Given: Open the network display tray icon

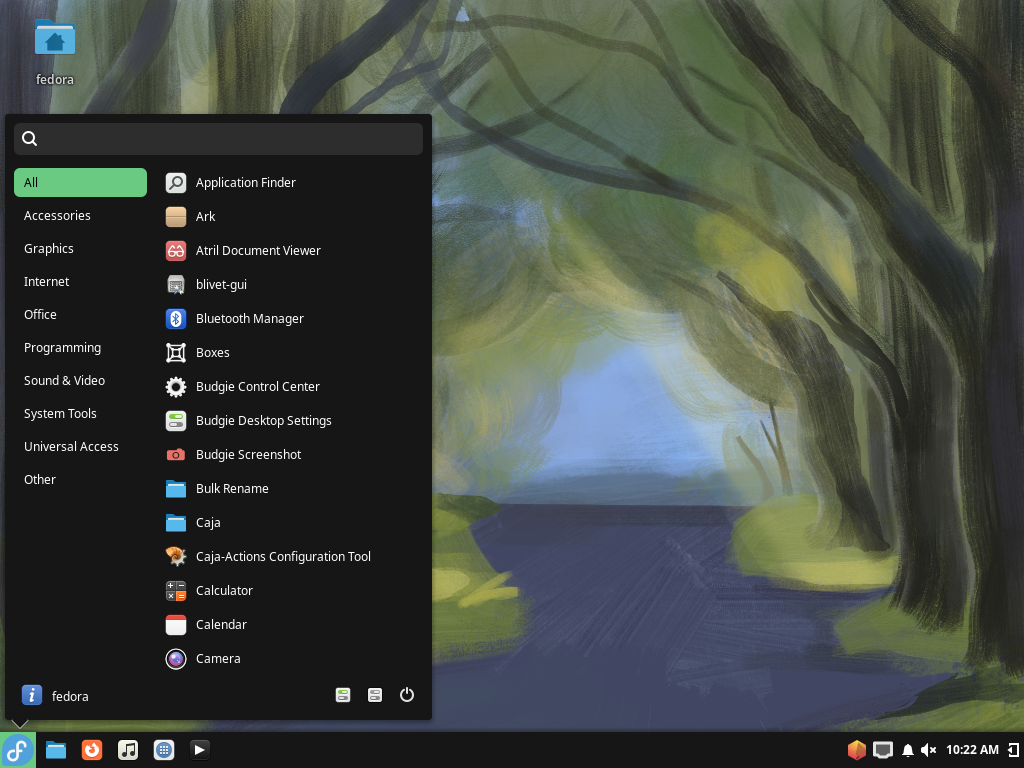Looking at the screenshot, I should pos(883,750).
